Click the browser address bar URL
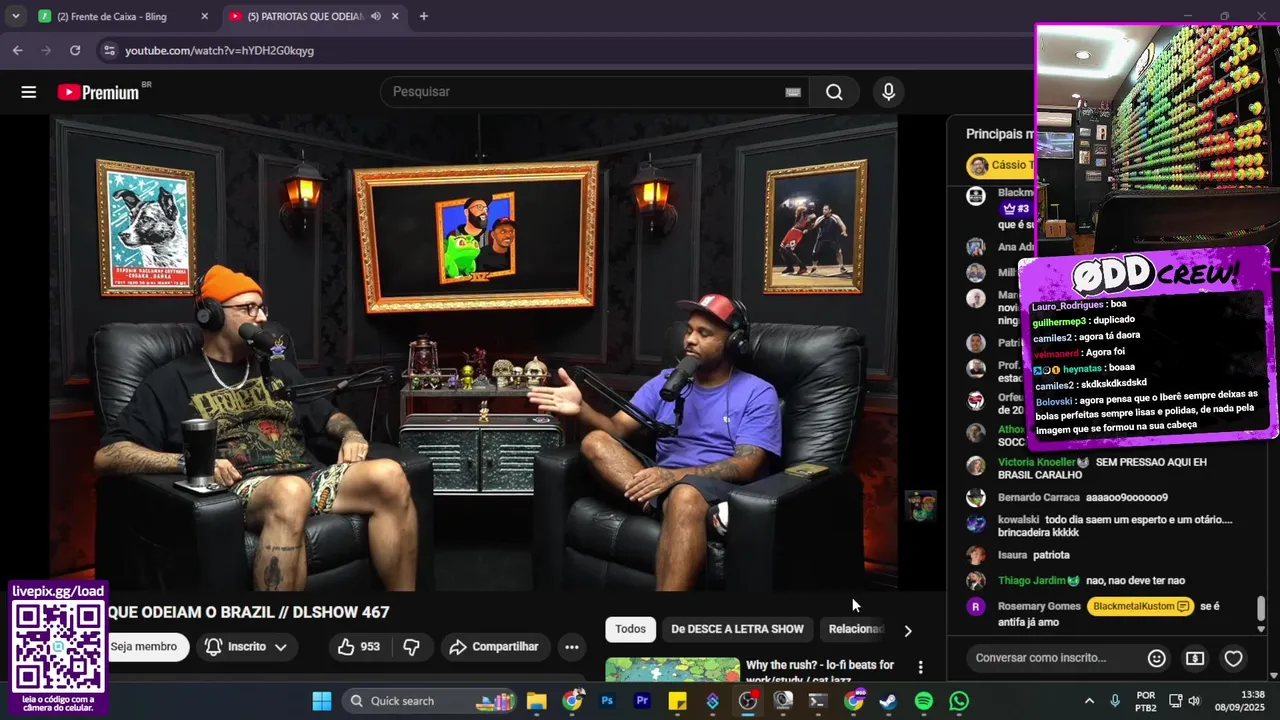This screenshot has height=720, width=1280. (219, 50)
